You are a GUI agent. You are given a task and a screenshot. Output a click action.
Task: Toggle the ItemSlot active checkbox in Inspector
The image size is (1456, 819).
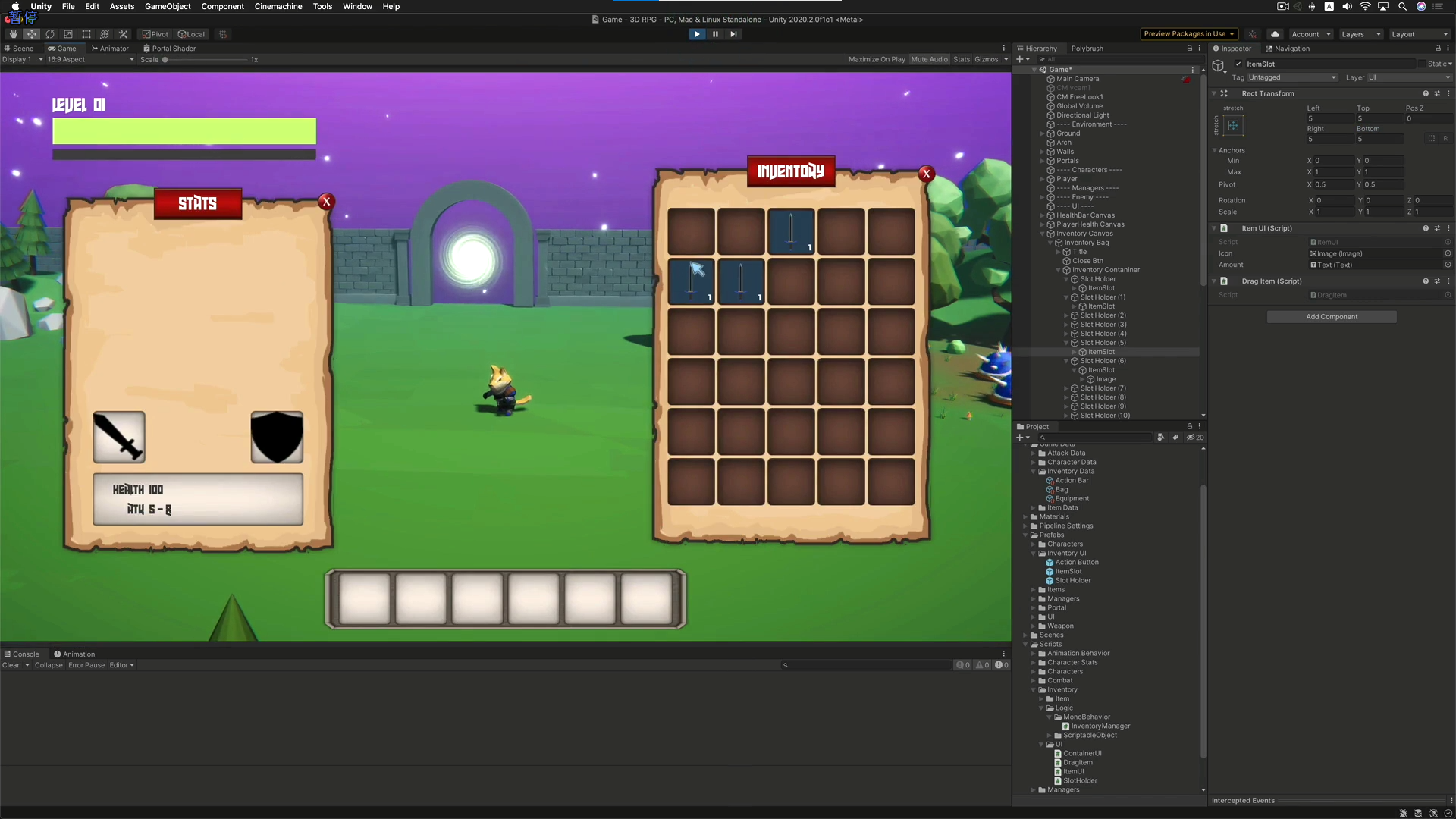point(1238,64)
